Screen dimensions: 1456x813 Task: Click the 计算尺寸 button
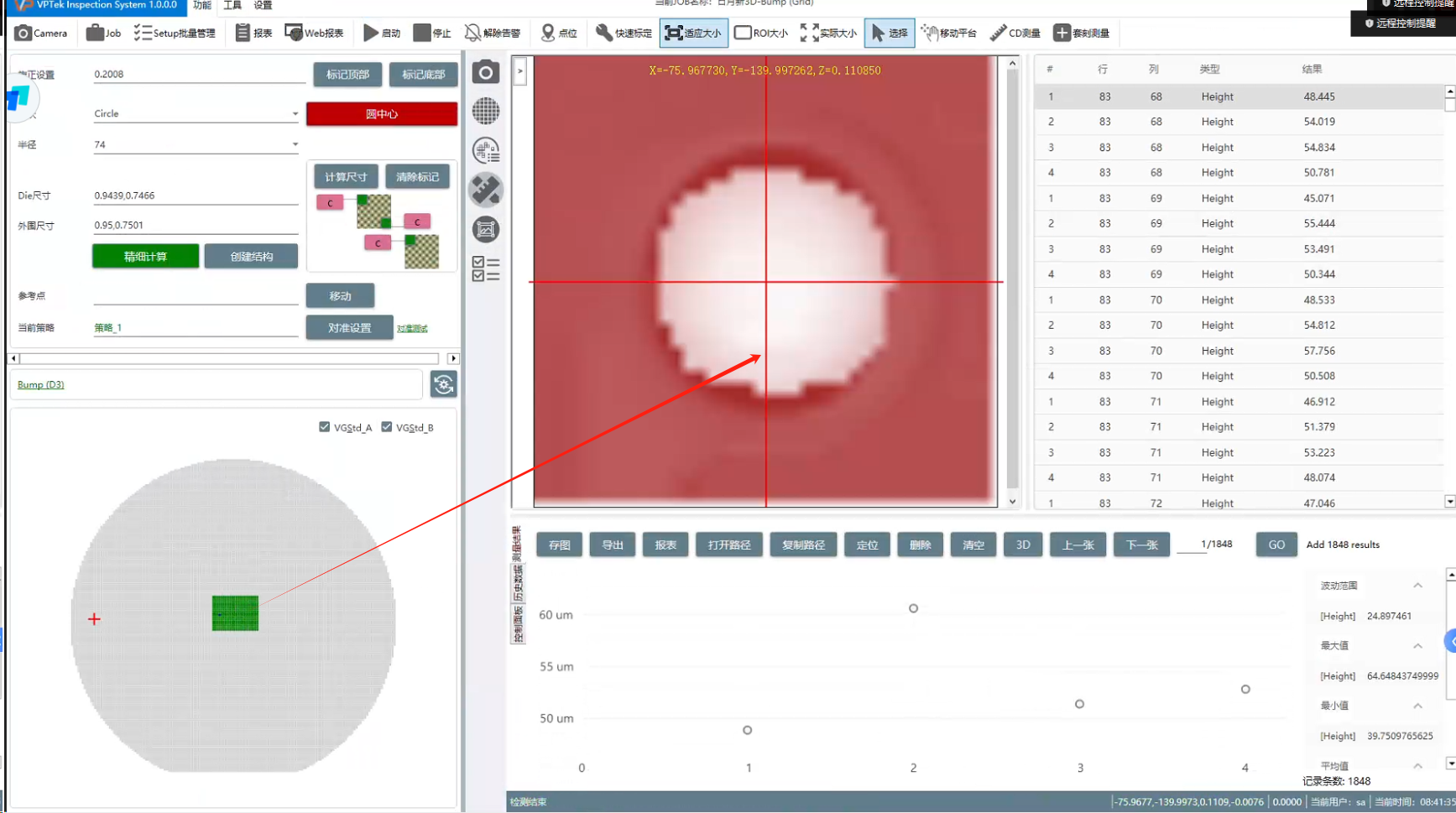346,177
